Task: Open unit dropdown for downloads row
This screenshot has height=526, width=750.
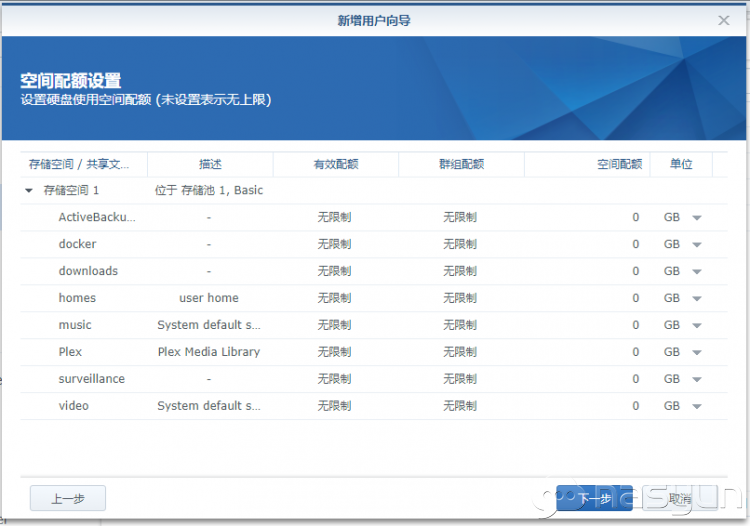Action: (697, 271)
